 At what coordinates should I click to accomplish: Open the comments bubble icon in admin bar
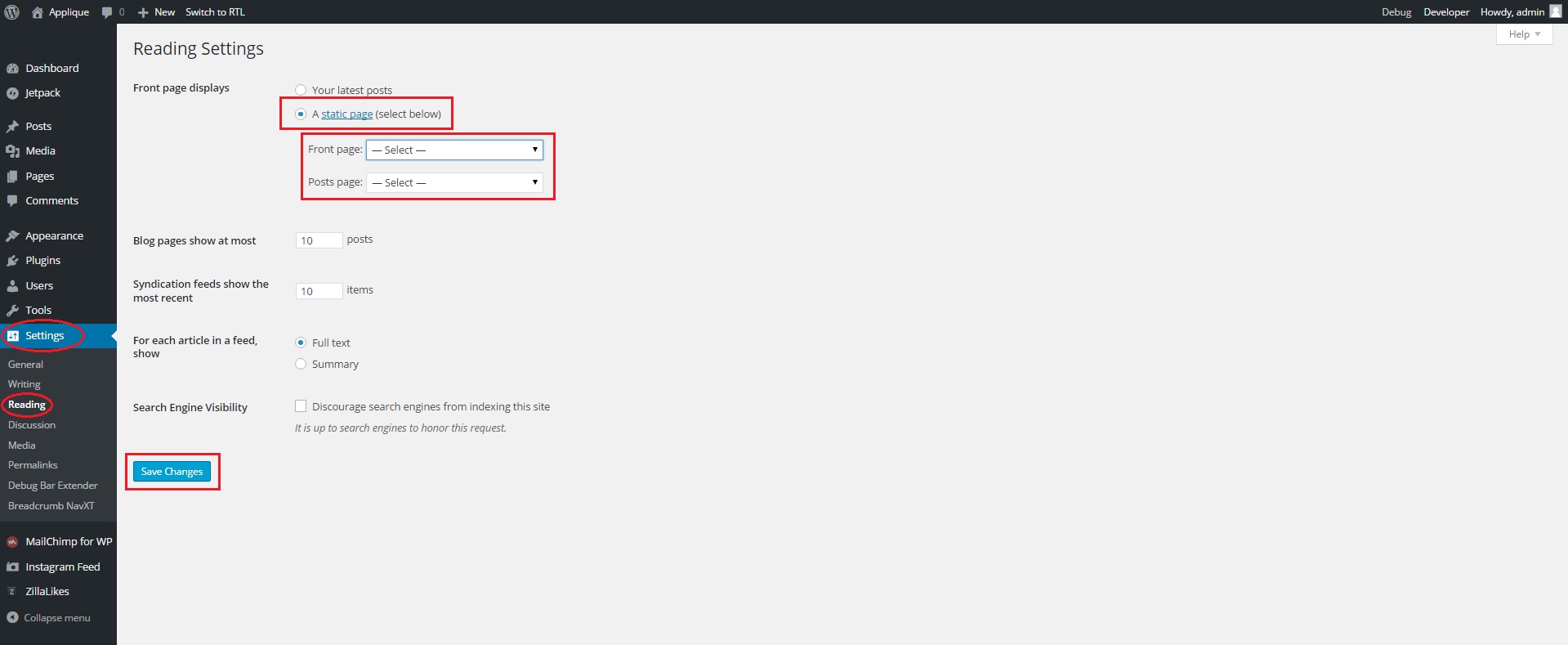click(x=107, y=12)
